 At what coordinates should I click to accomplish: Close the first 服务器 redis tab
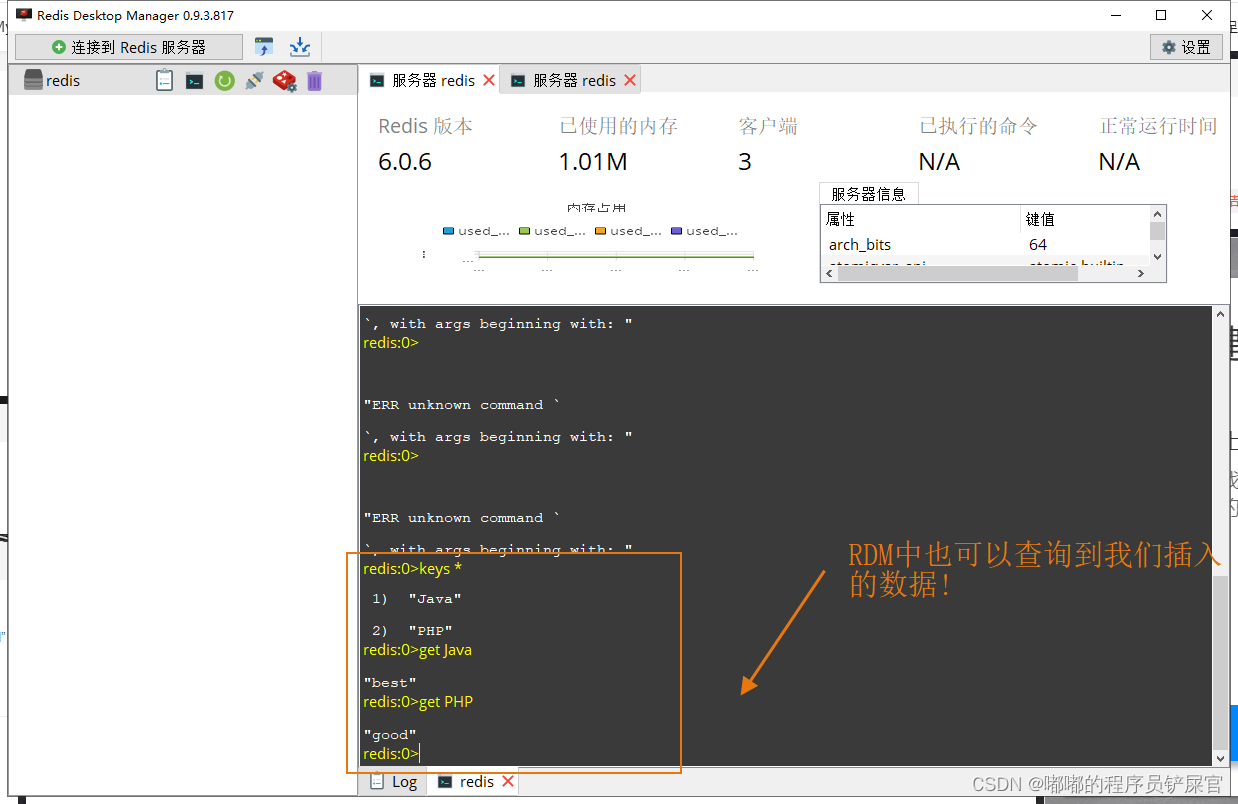coord(489,80)
